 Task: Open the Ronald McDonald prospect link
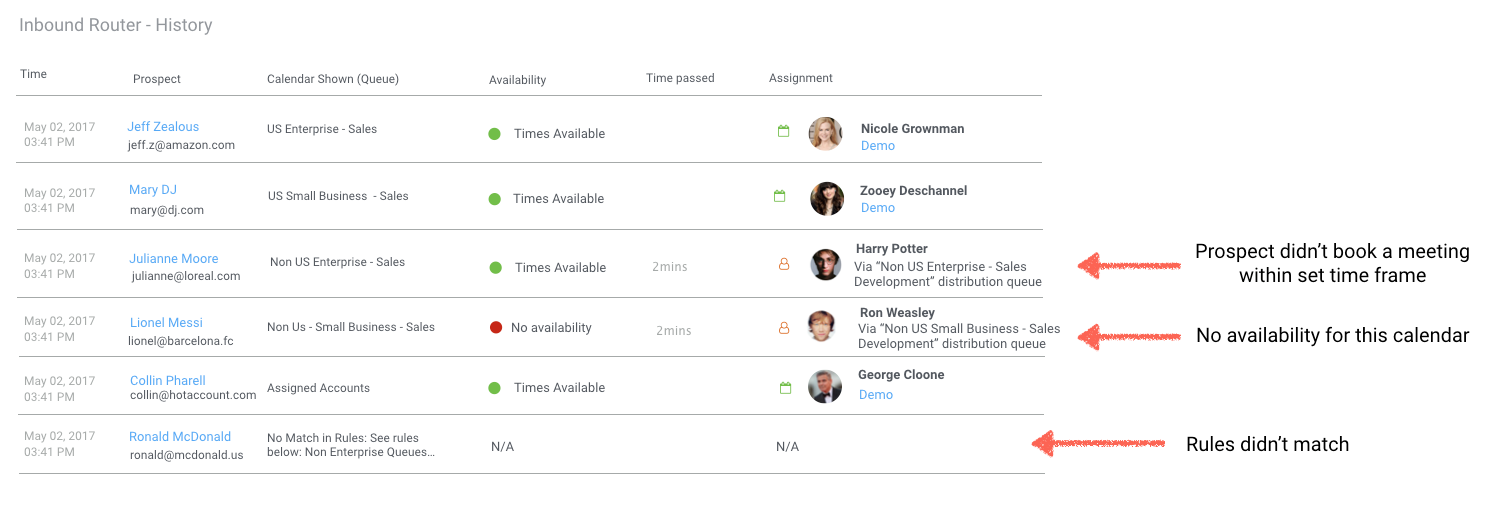[x=180, y=437]
